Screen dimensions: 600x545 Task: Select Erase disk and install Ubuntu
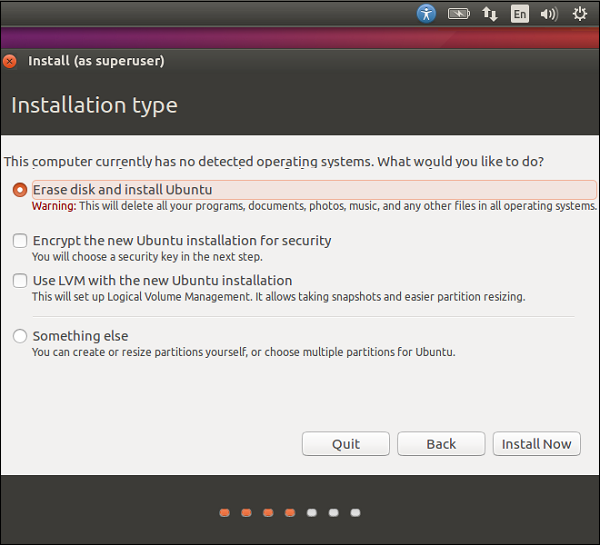(x=20, y=190)
